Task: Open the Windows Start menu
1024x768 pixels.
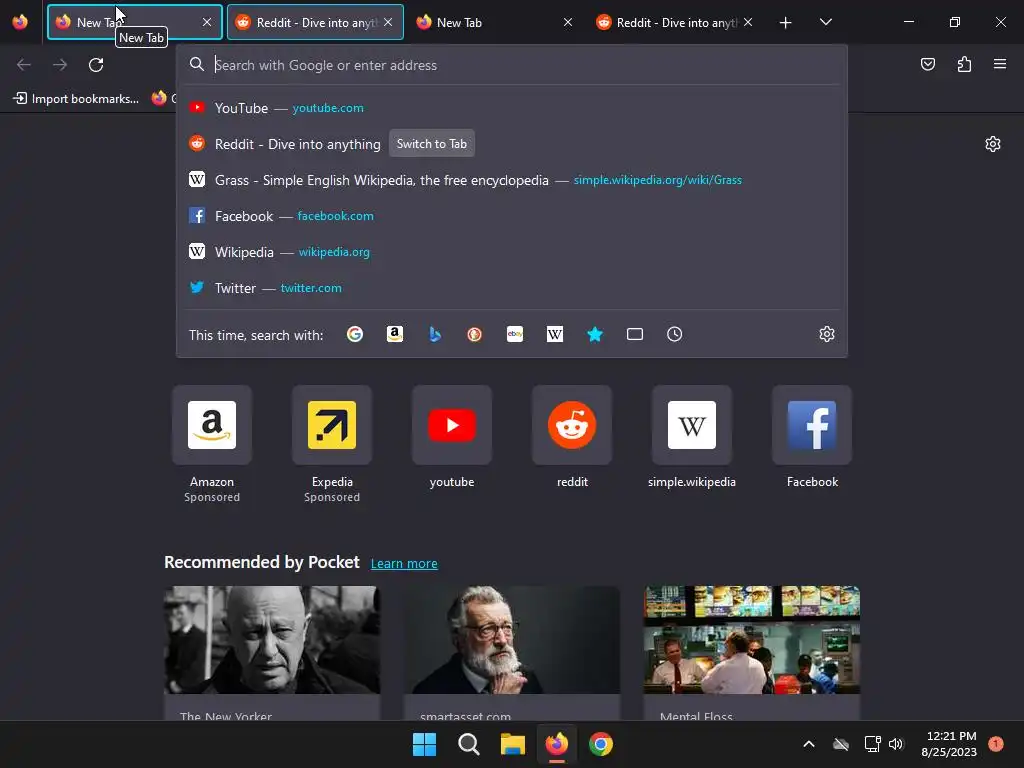Action: 424,744
